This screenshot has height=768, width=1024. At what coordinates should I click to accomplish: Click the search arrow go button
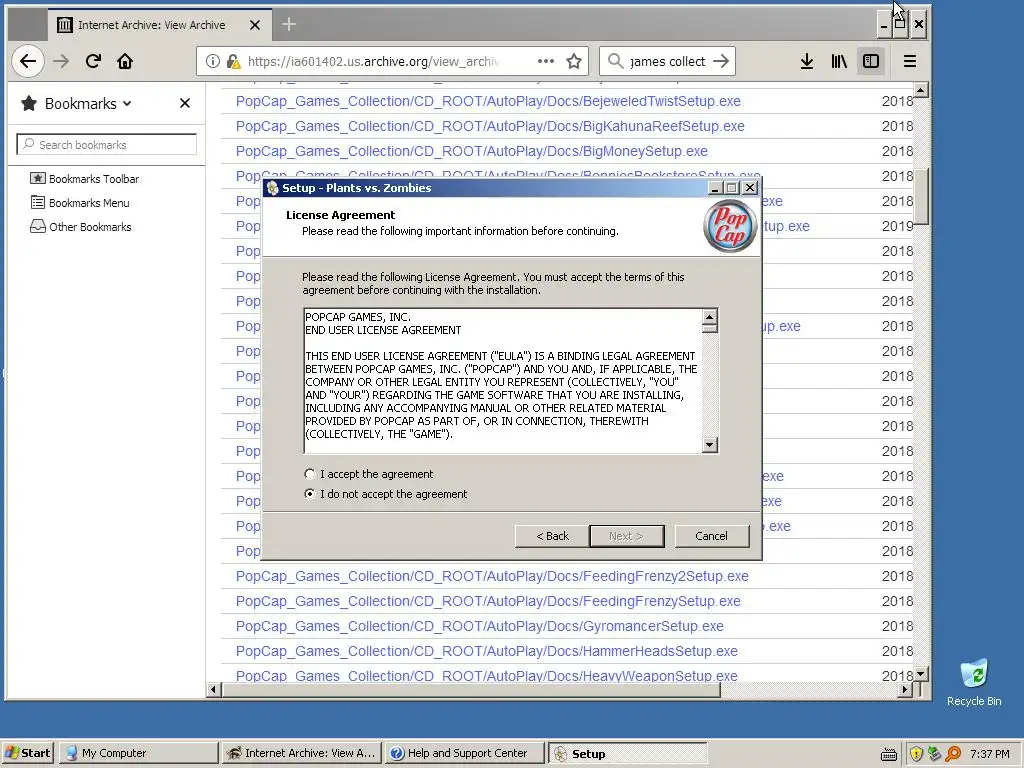(721, 61)
